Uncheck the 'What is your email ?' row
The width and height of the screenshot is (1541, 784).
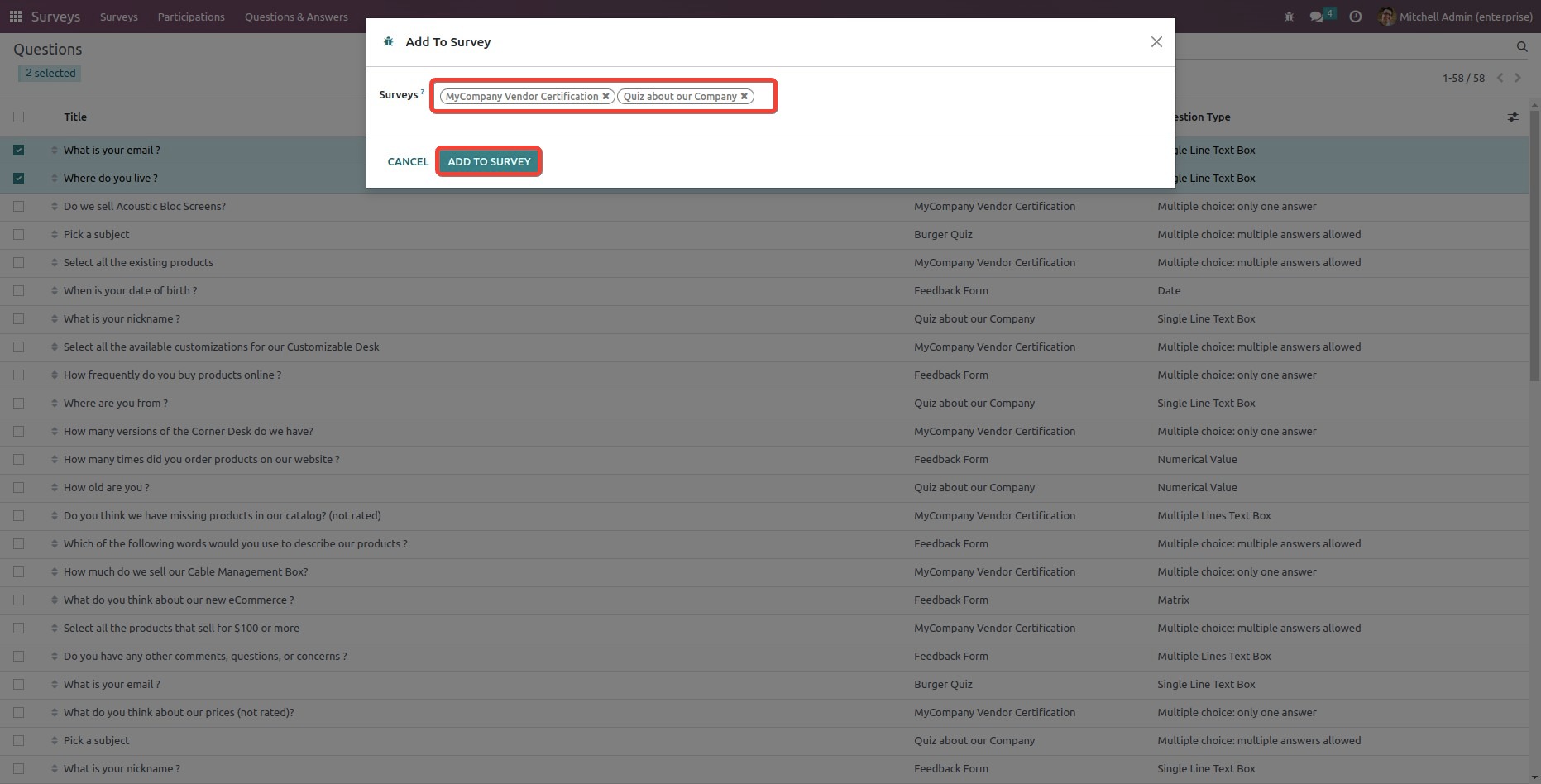(19, 151)
